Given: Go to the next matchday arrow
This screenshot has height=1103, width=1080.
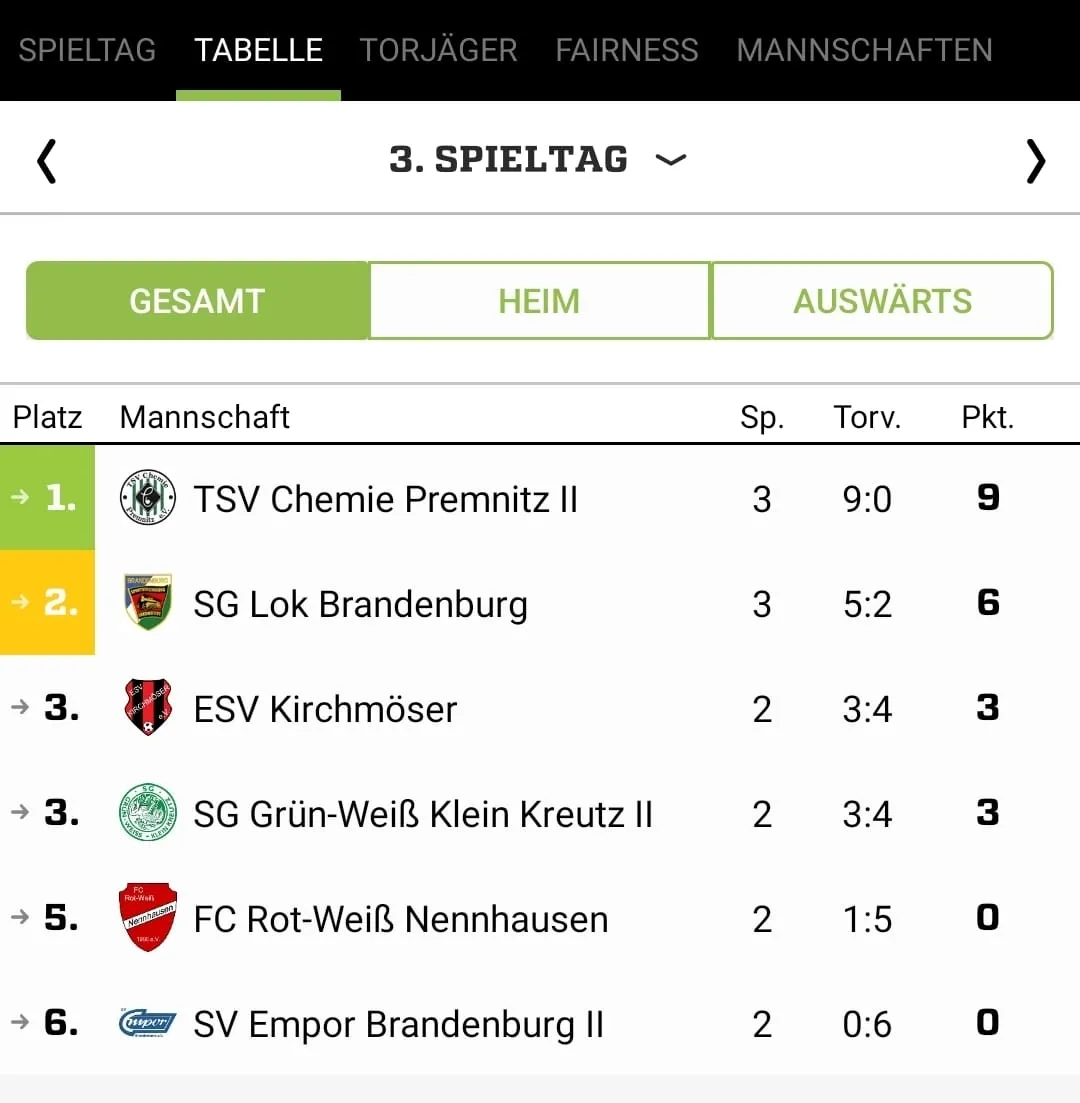Looking at the screenshot, I should 1035,161.
